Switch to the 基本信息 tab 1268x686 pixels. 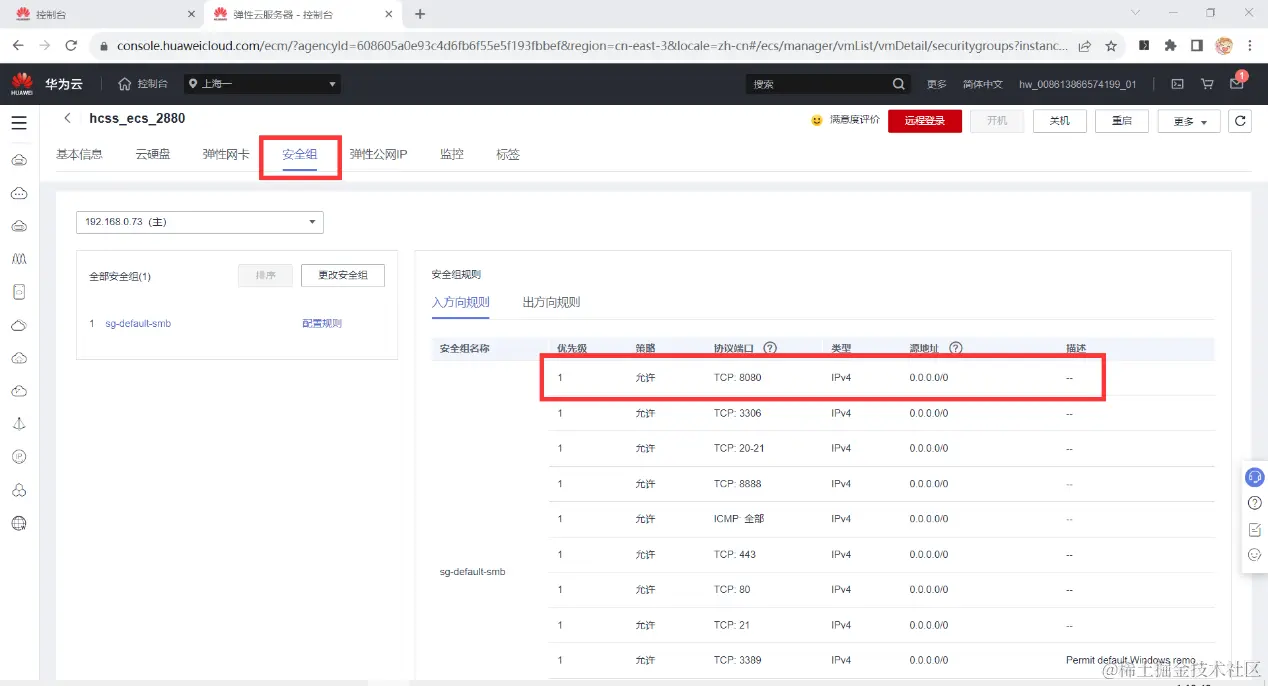[x=79, y=155]
